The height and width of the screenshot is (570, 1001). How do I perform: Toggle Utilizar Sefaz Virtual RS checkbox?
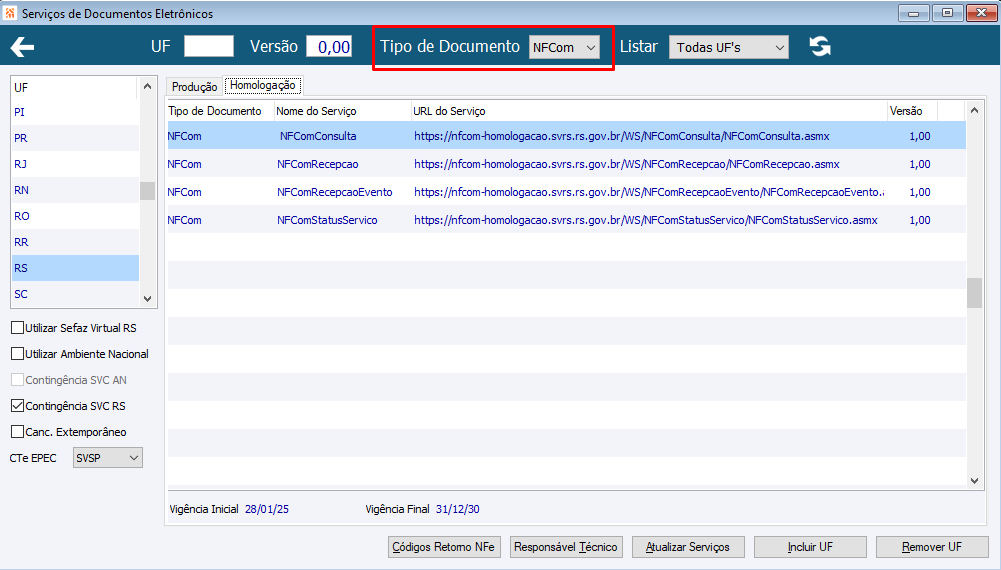point(18,328)
